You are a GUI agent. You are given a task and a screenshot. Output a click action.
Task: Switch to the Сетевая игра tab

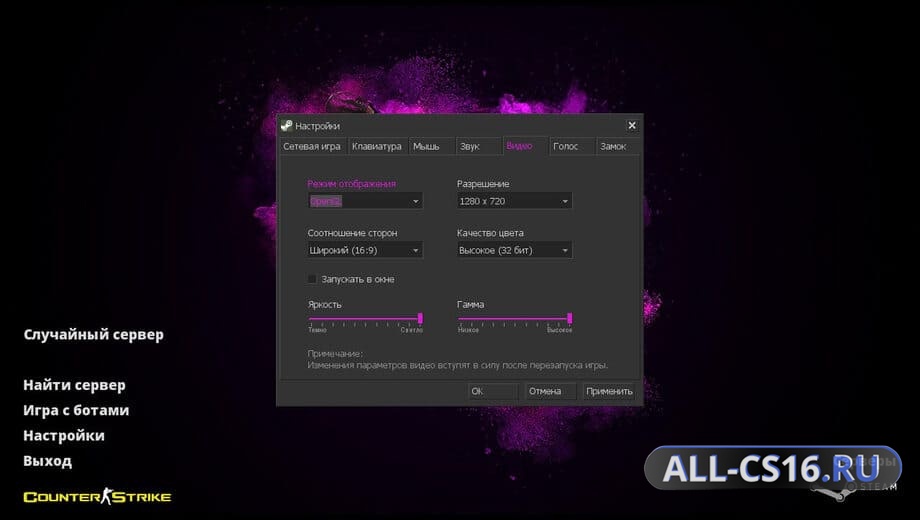pos(312,147)
